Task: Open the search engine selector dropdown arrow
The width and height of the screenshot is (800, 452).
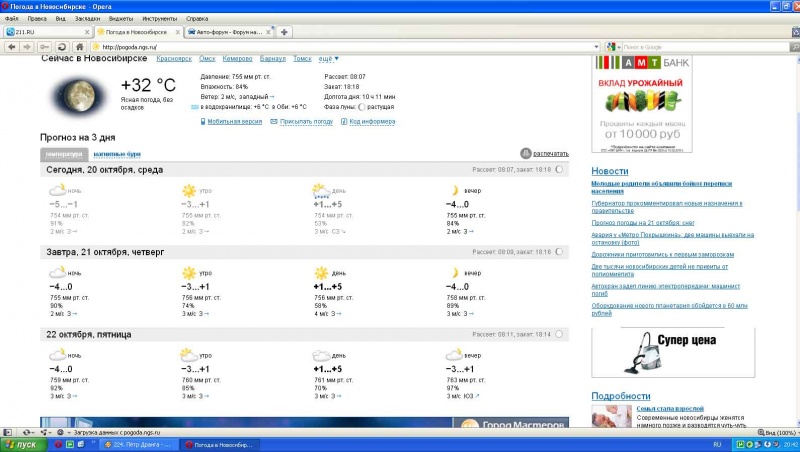Action: (x=619, y=47)
